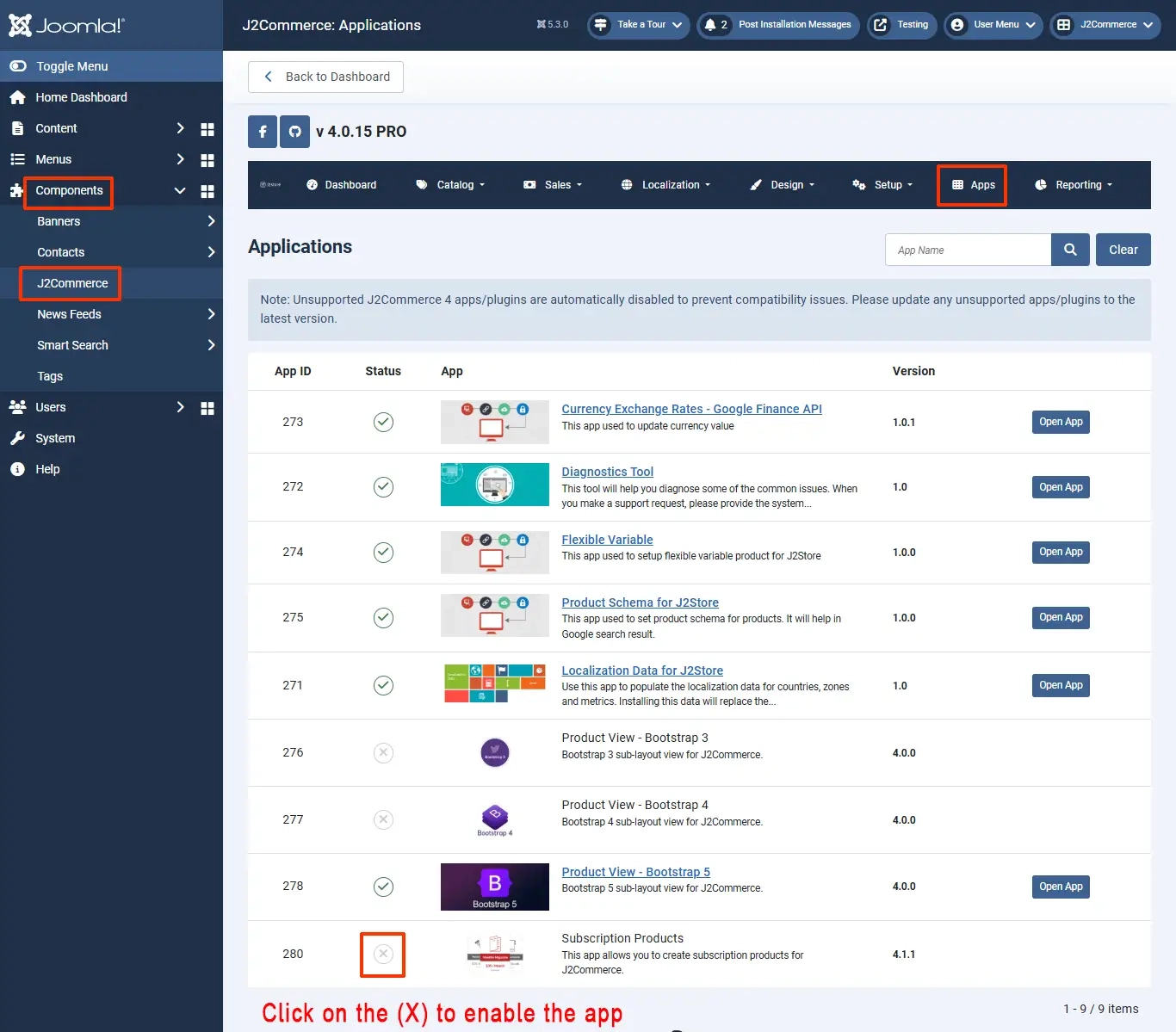
Task: Click the Currency Exchange Rates app thumbnail
Action: (x=495, y=422)
